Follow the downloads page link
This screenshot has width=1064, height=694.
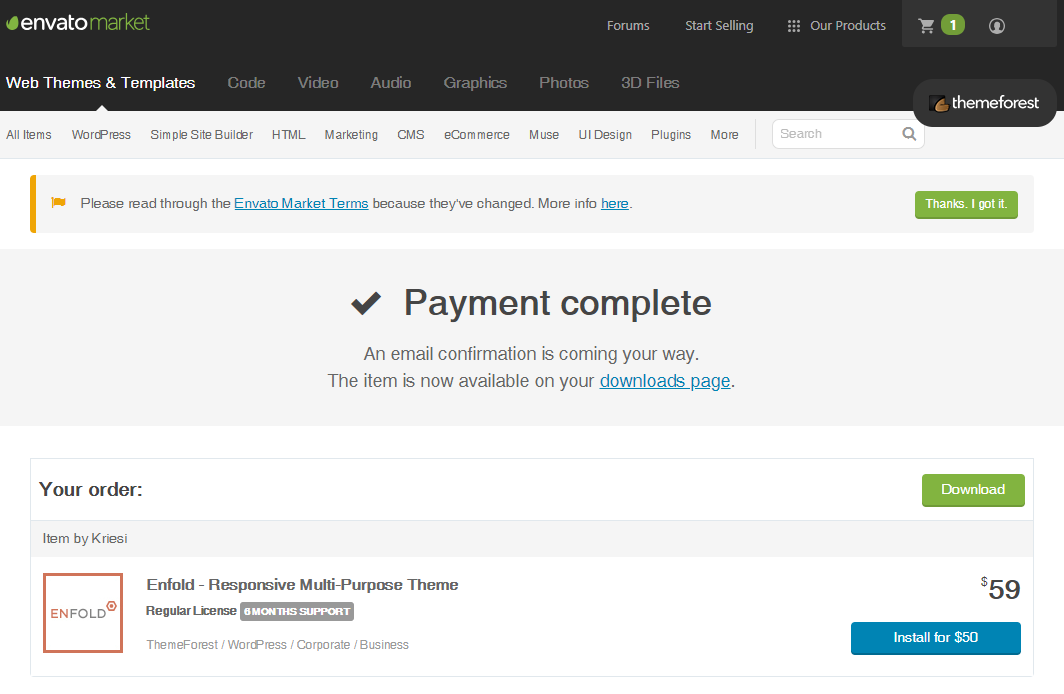664,381
